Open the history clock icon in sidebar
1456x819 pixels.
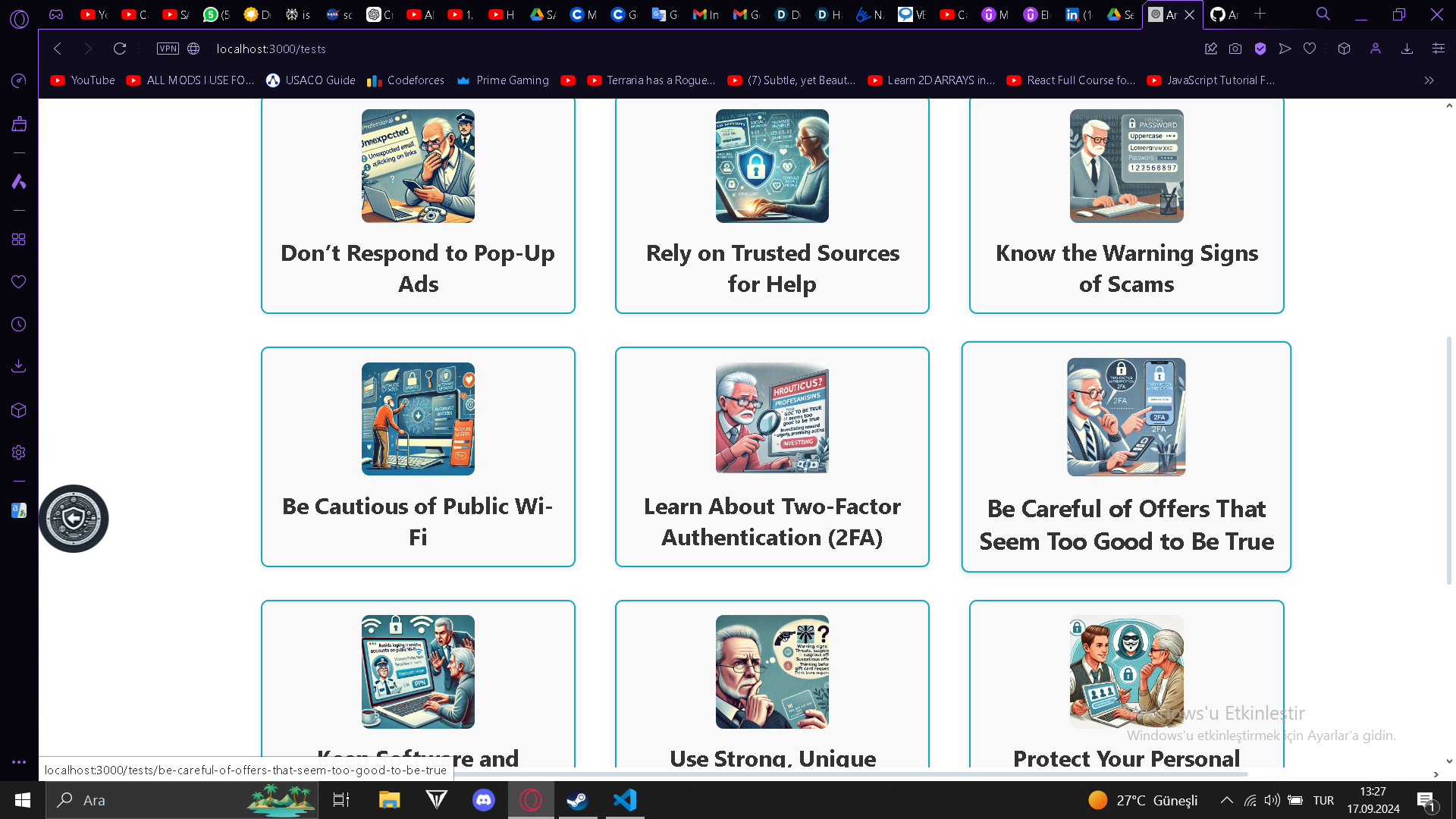[19, 325]
